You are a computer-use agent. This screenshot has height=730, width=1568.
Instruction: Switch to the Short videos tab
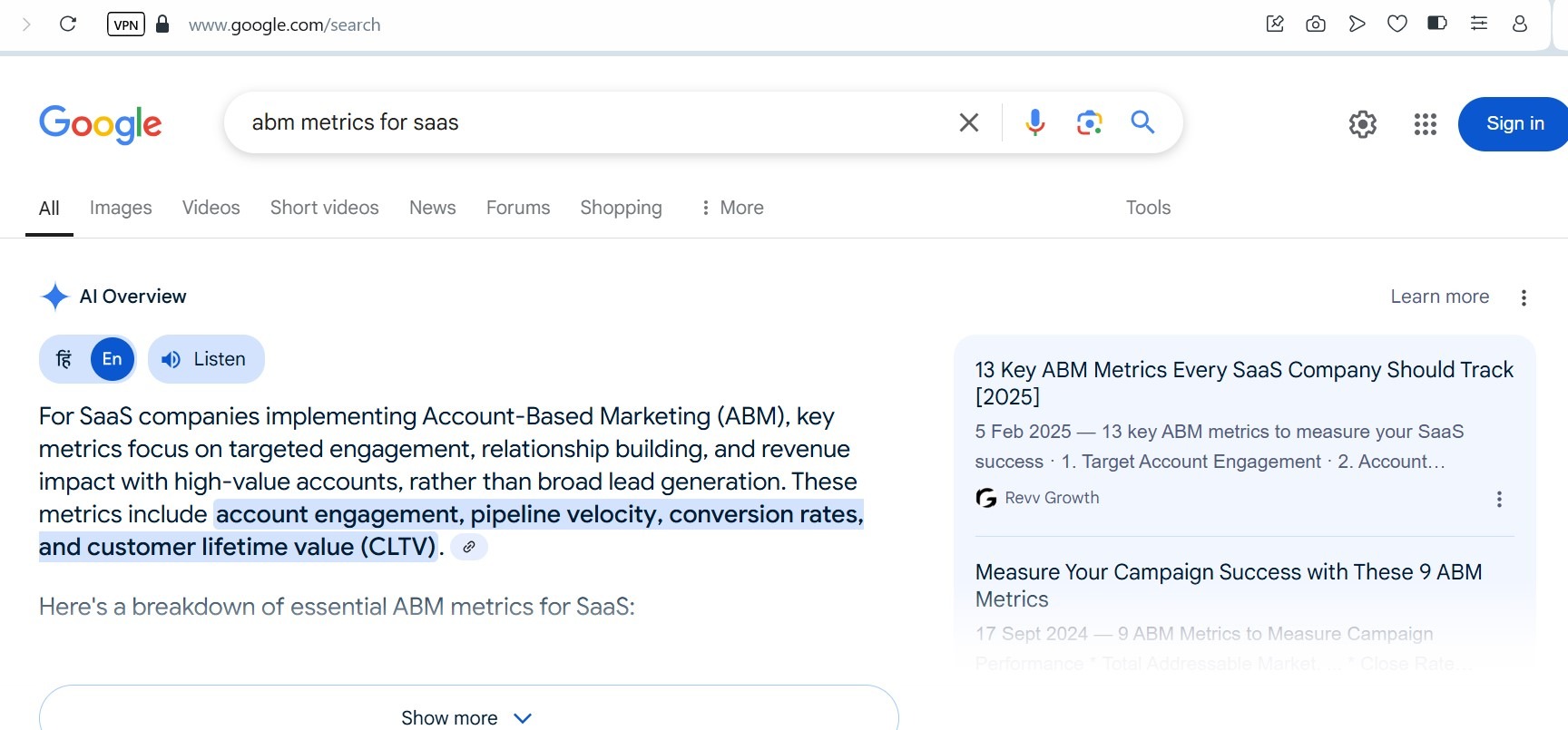click(x=325, y=208)
